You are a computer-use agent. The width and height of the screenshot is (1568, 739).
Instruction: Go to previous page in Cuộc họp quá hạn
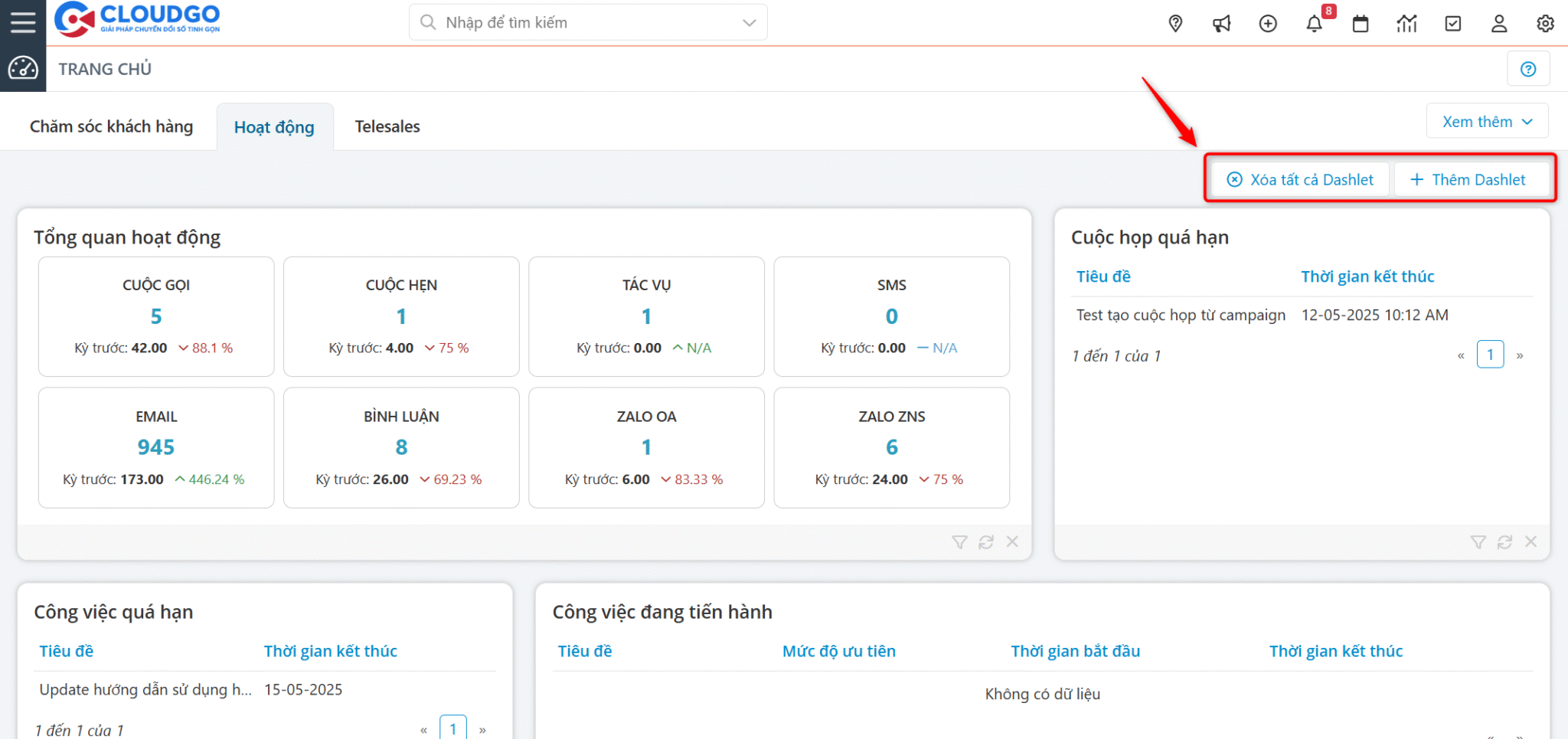(1461, 355)
